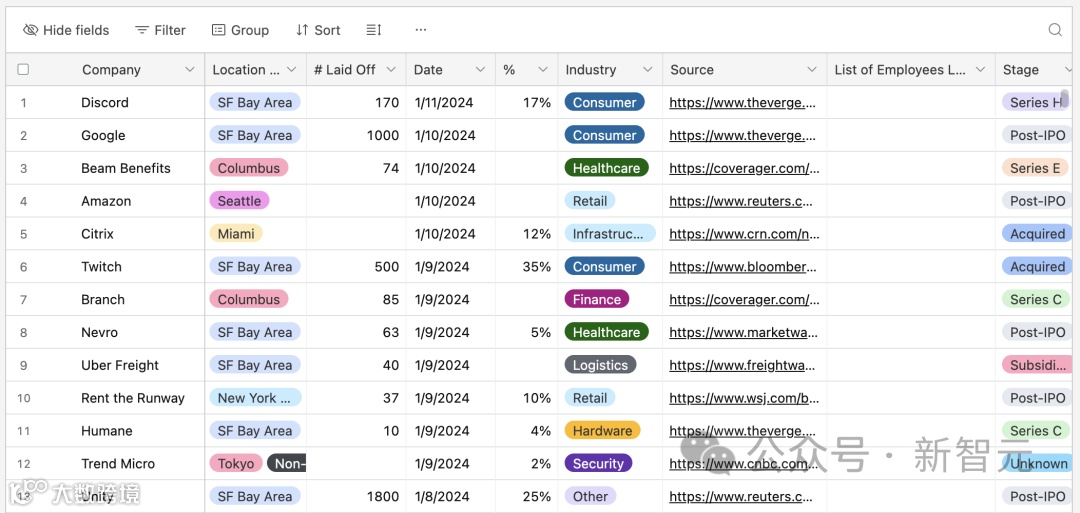
Task: Open the Branch coverager.com link
Action: pyautogui.click(x=745, y=300)
